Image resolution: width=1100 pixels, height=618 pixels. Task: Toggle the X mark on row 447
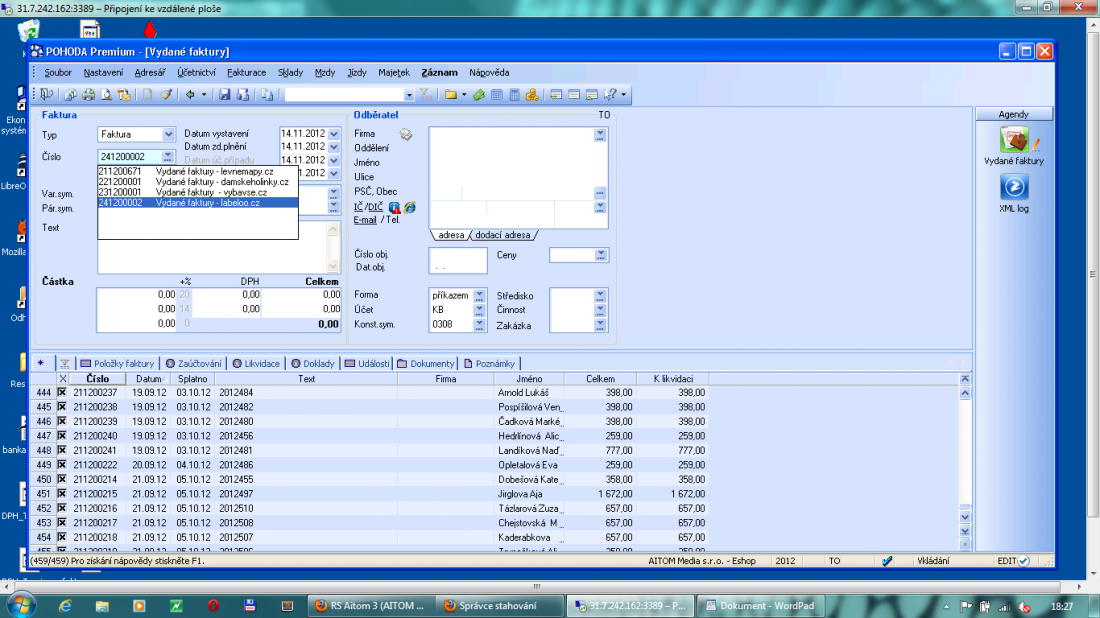point(62,436)
